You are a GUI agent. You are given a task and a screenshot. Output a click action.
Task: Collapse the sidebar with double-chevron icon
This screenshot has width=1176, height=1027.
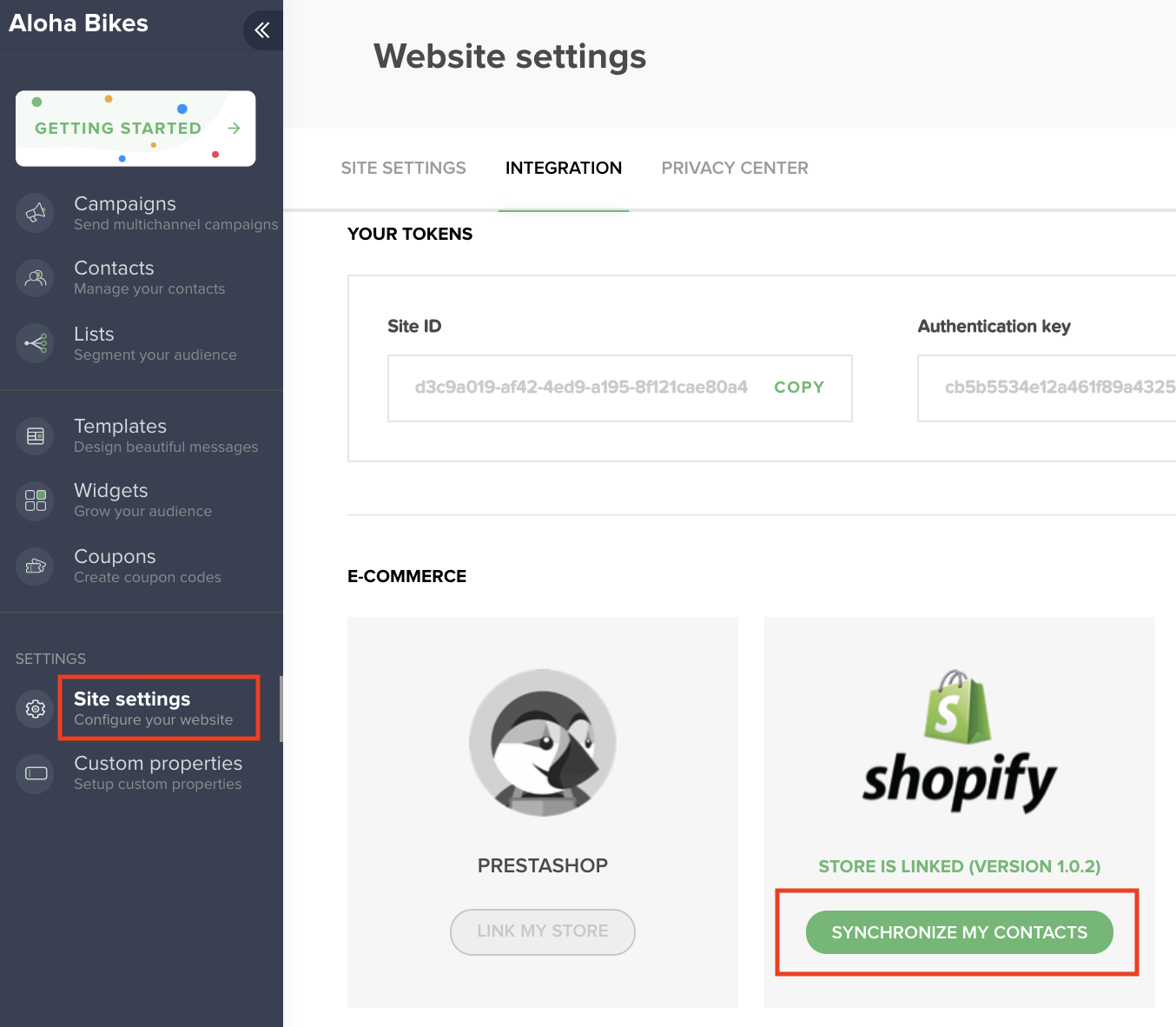tap(262, 30)
